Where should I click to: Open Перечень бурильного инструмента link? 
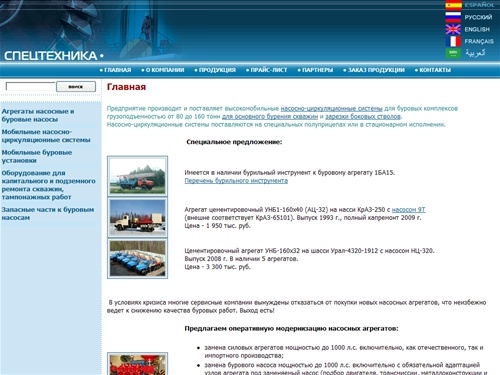236,181
